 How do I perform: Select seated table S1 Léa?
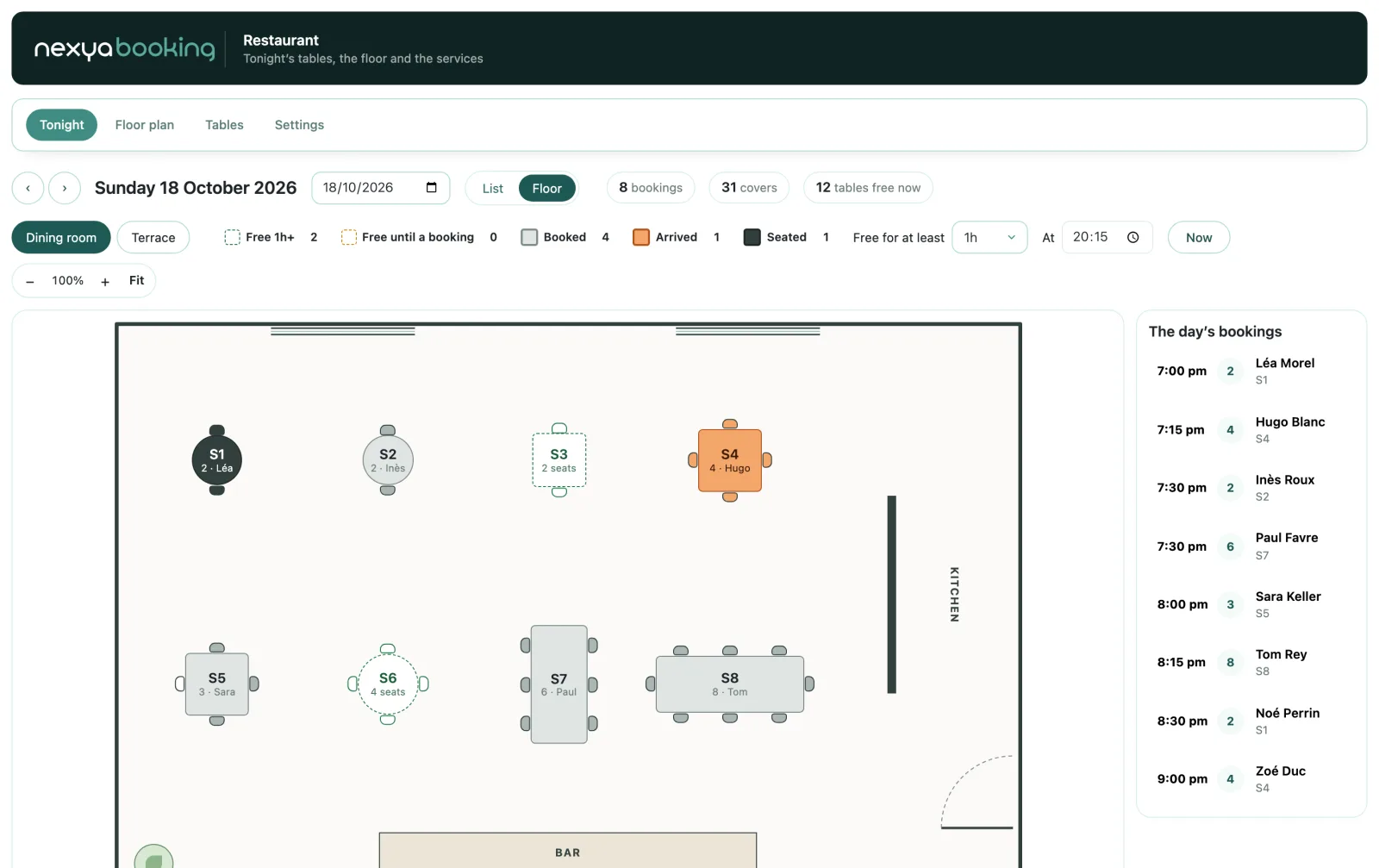216,460
